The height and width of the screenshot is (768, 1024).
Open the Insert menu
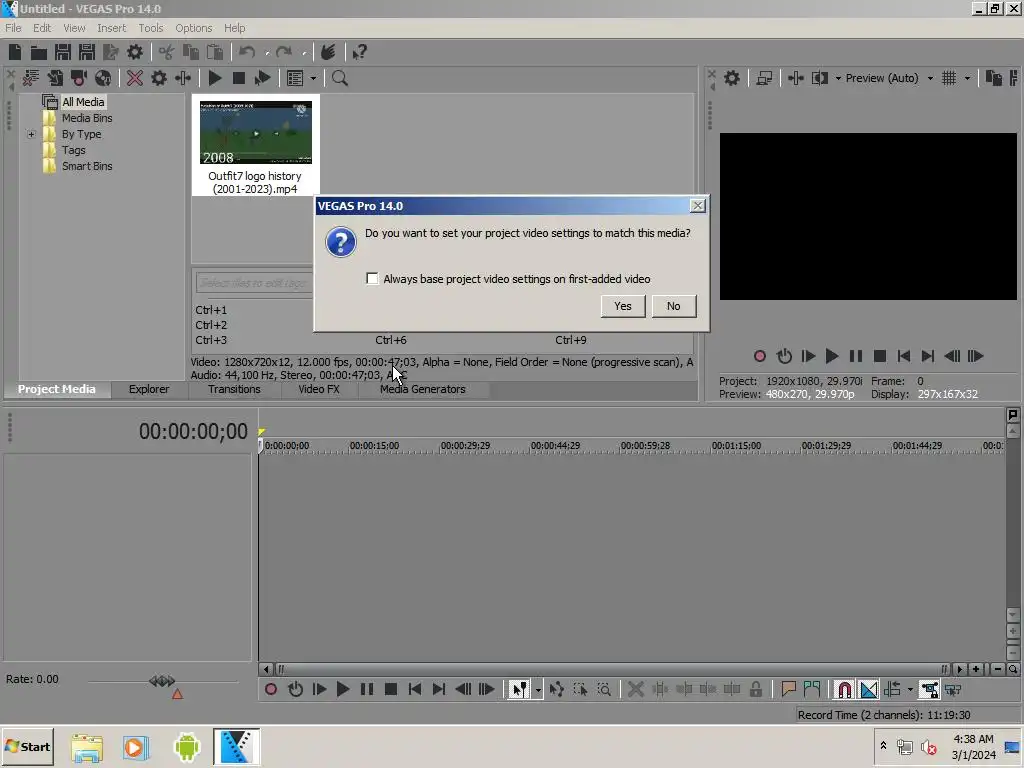(112, 28)
